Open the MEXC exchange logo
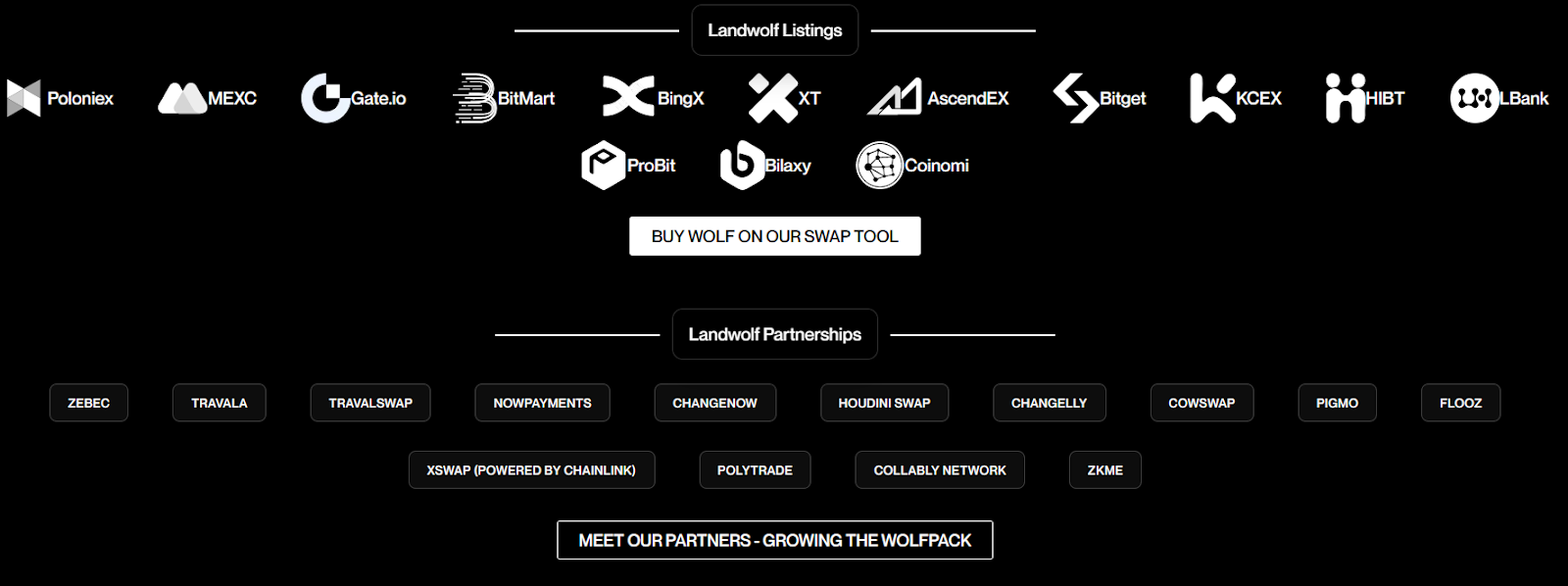 [207, 98]
